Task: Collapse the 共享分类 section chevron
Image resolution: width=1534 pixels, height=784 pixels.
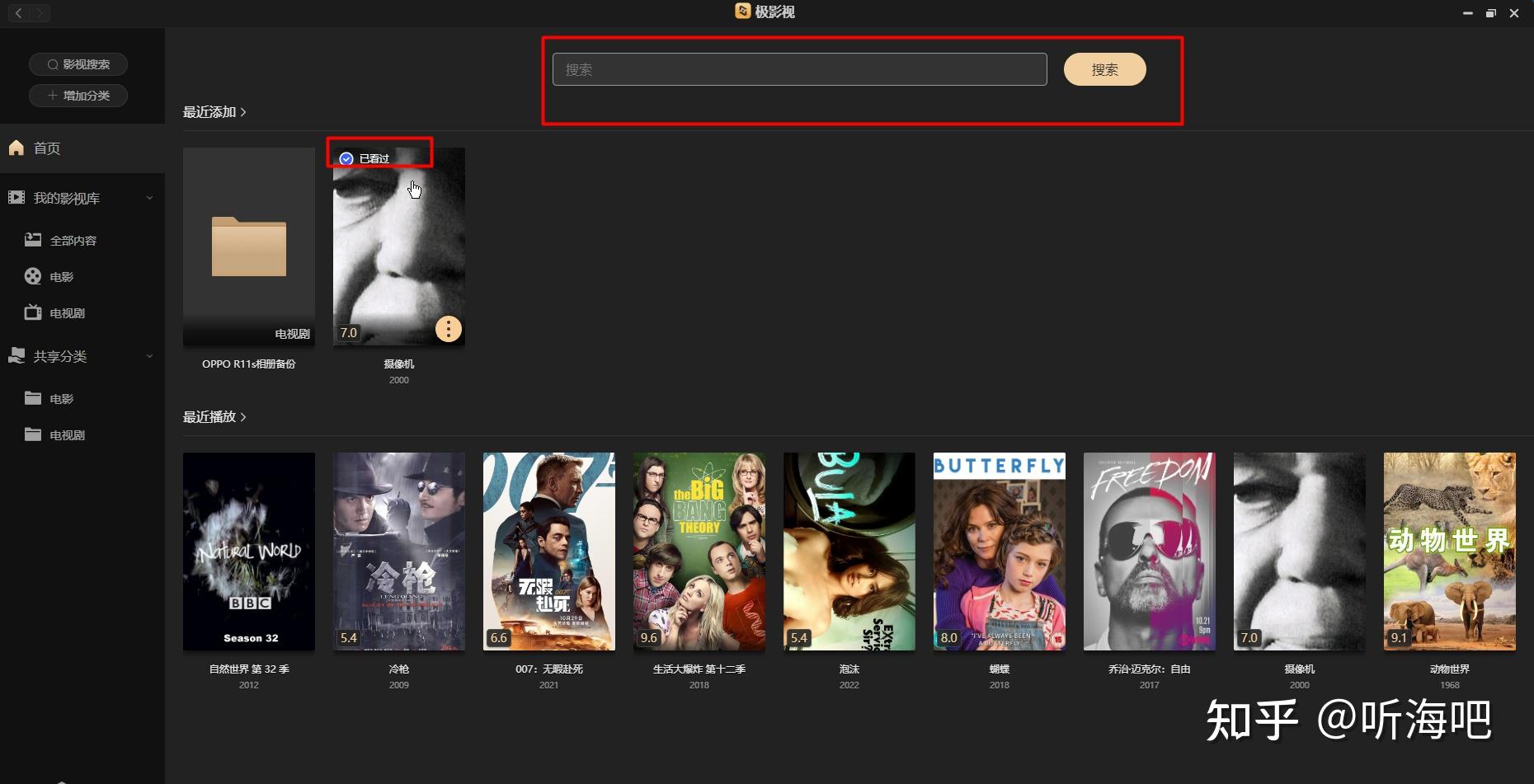Action: click(149, 356)
